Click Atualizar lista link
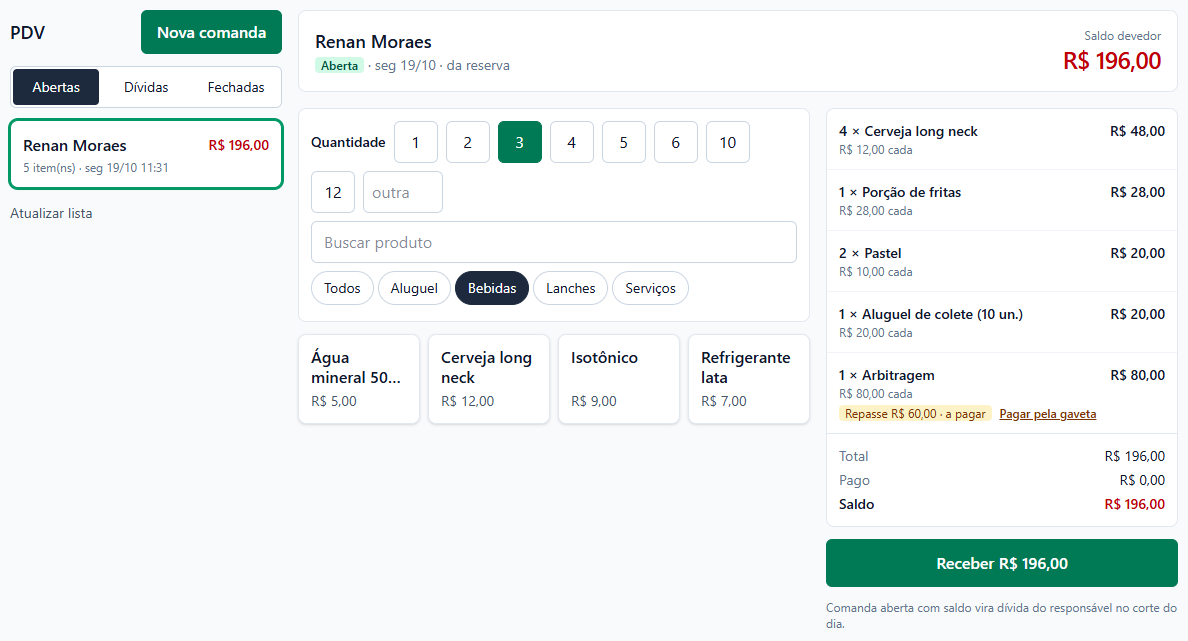This screenshot has width=1188, height=641. click(51, 214)
